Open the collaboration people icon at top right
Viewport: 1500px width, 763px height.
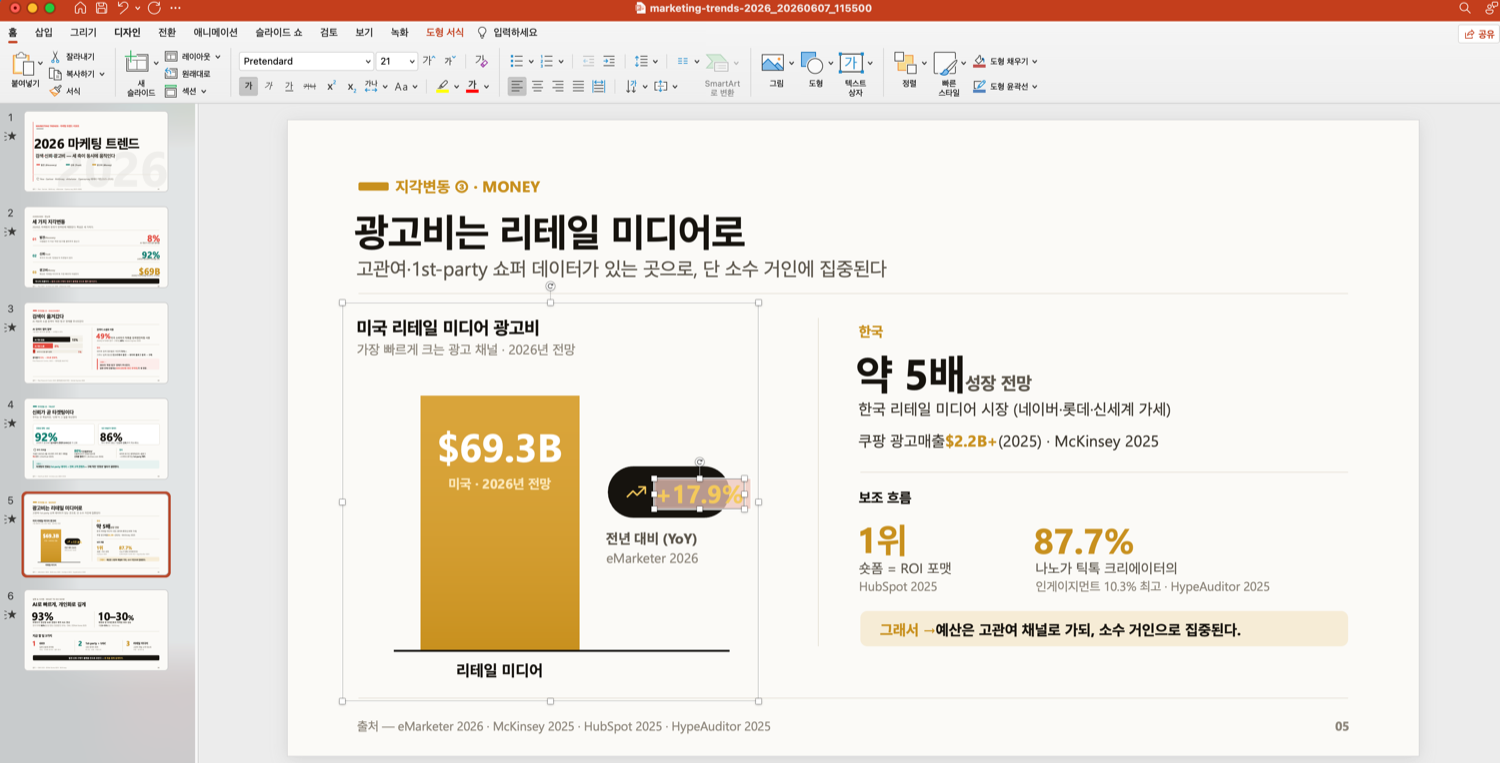coord(1490,8)
